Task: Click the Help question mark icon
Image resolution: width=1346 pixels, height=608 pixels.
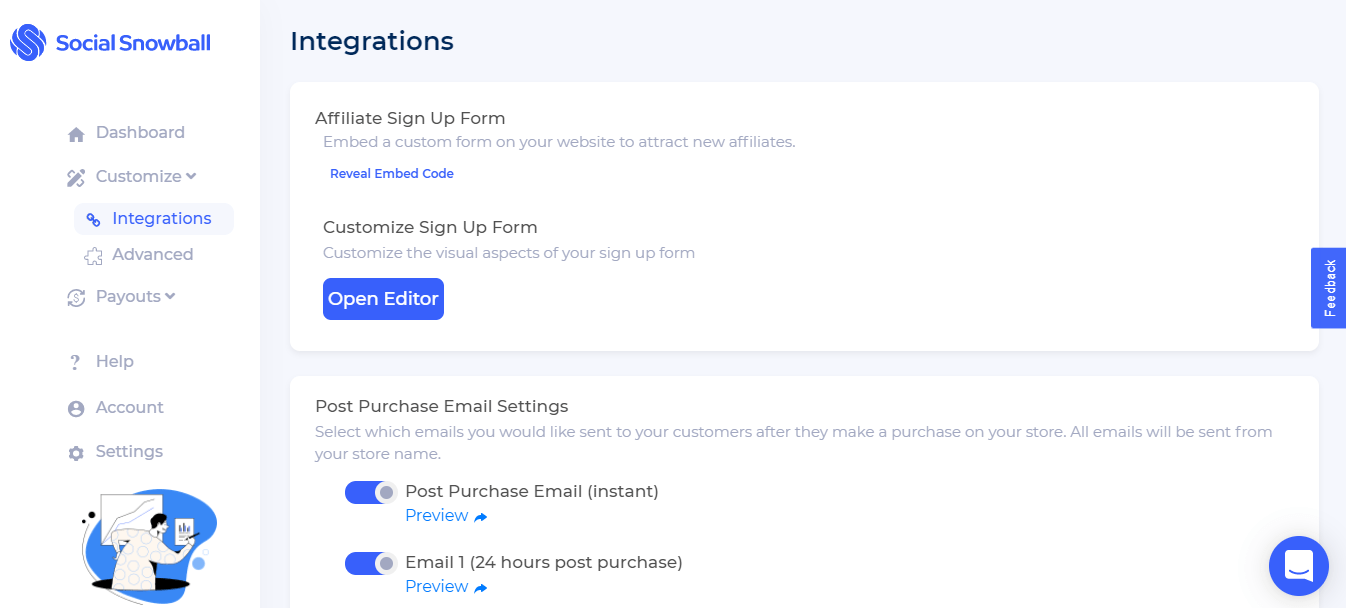Action: 75,362
